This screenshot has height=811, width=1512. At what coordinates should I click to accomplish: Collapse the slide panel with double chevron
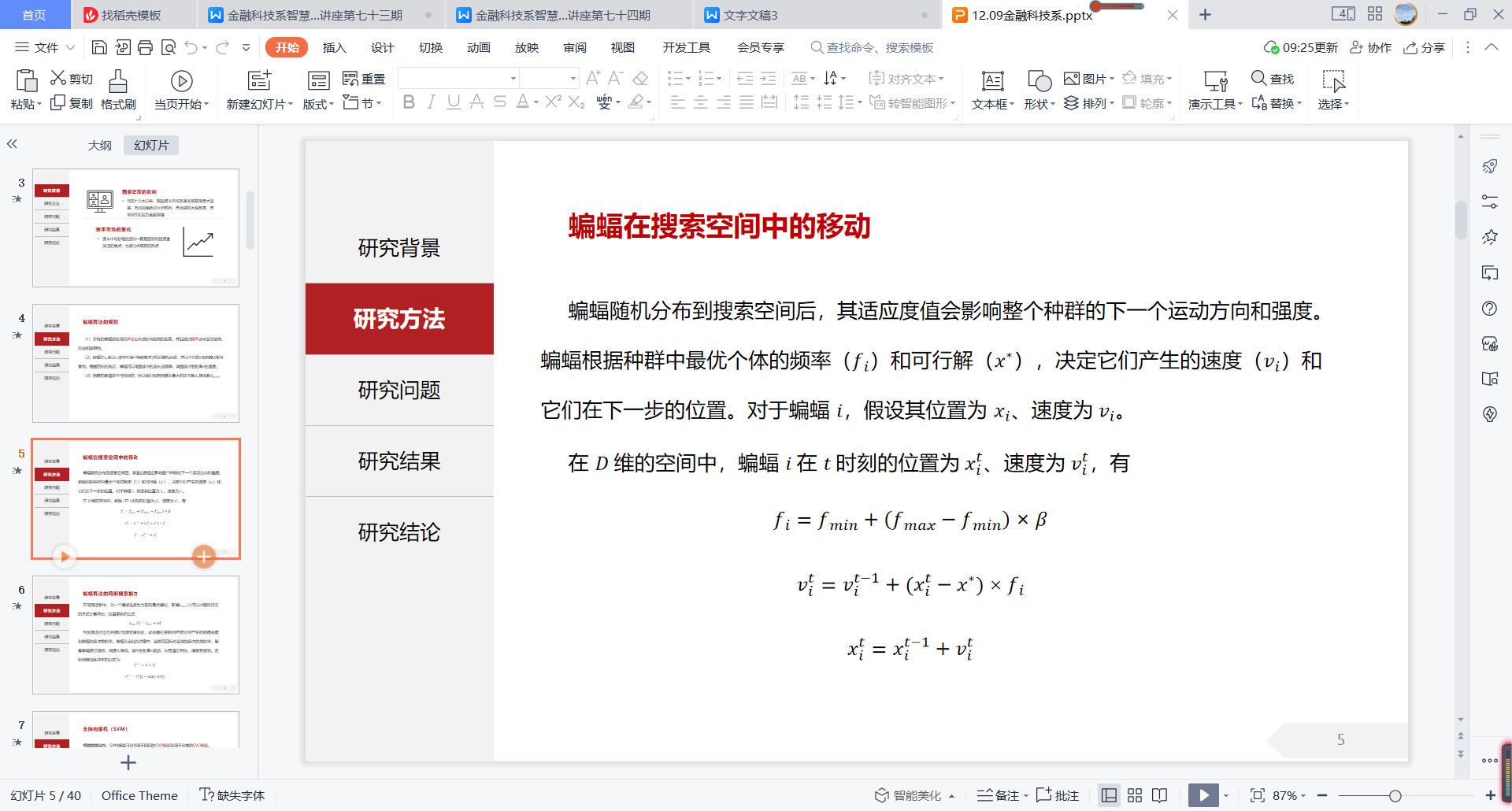point(12,144)
